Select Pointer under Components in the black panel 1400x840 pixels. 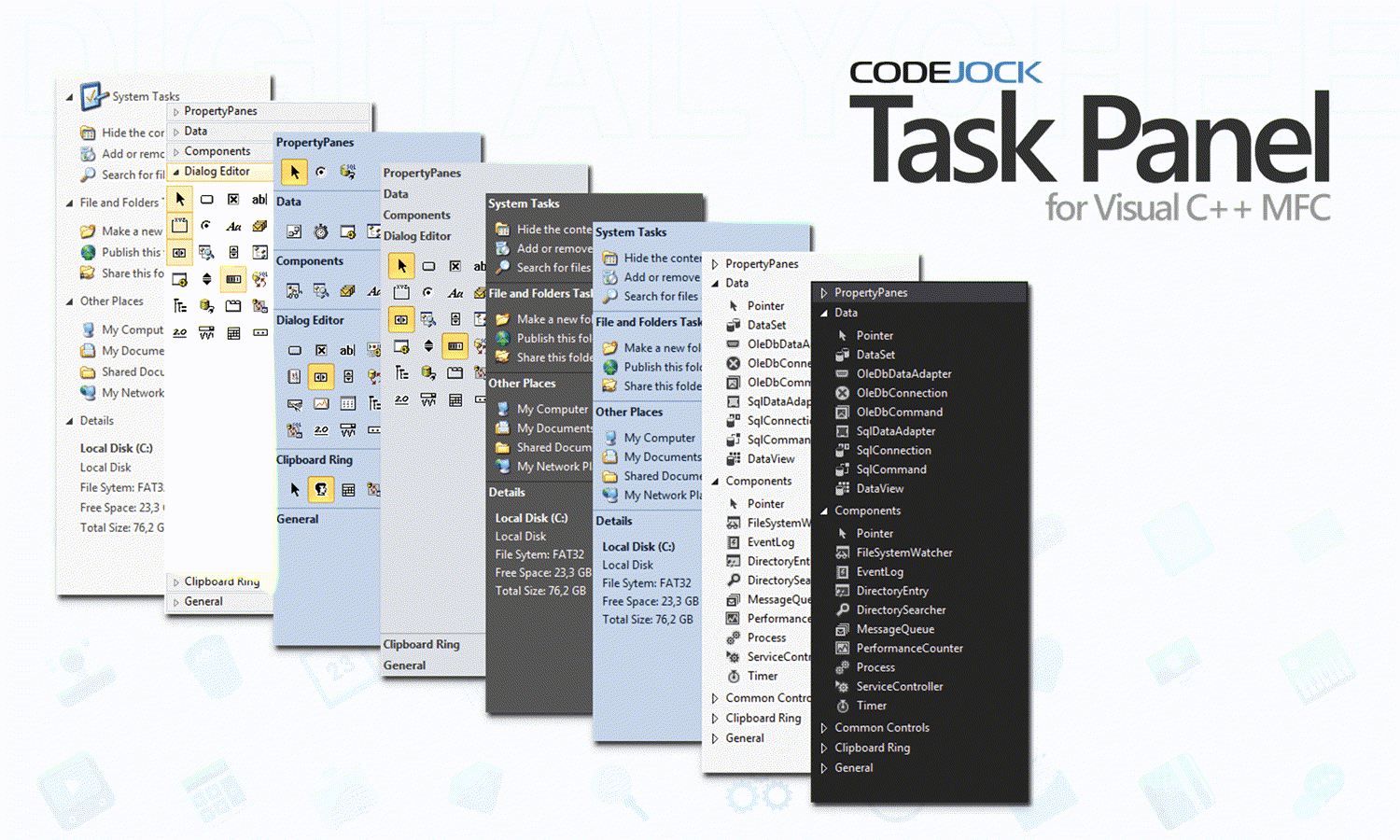point(864,533)
